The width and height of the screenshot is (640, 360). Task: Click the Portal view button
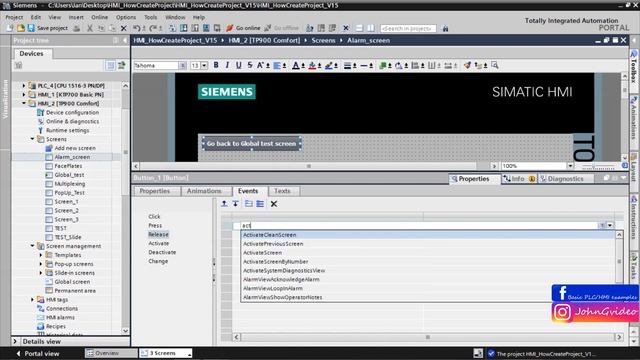tap(38, 353)
